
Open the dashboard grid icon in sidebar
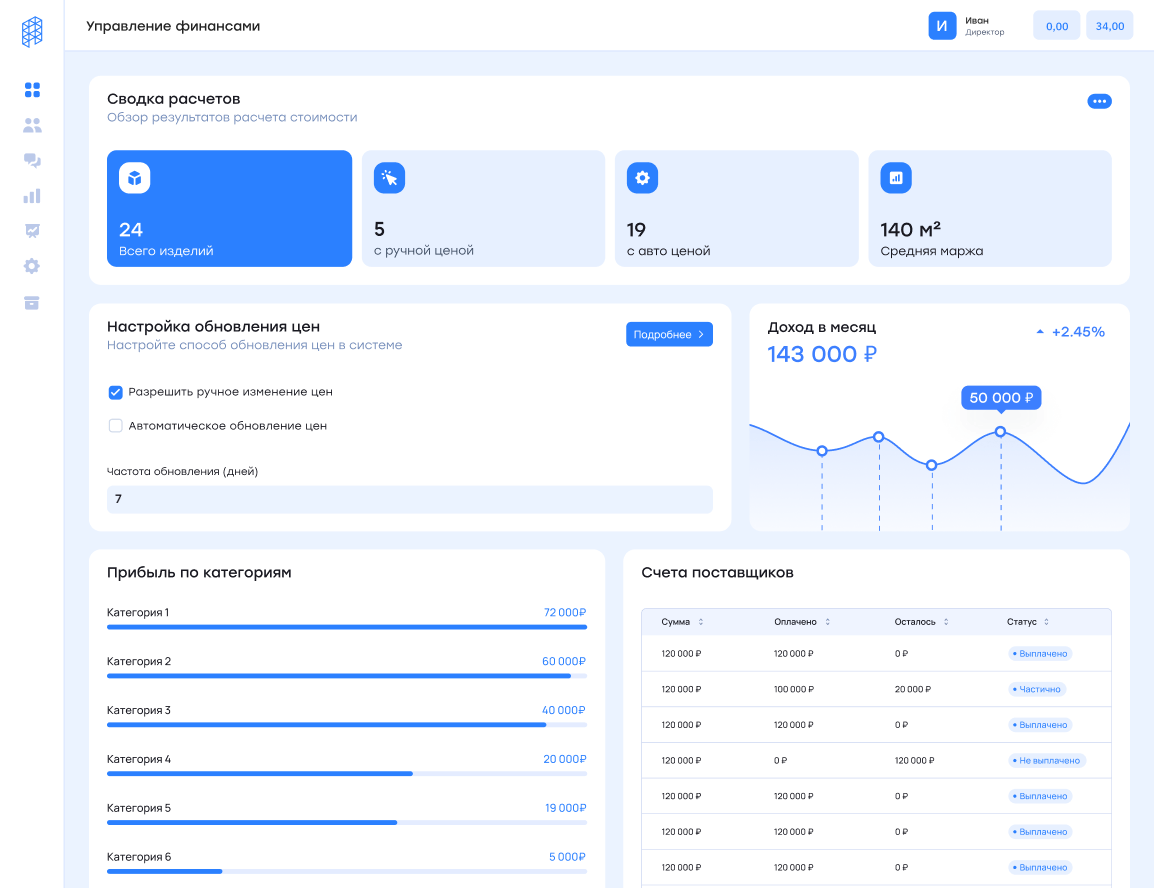[x=32, y=90]
